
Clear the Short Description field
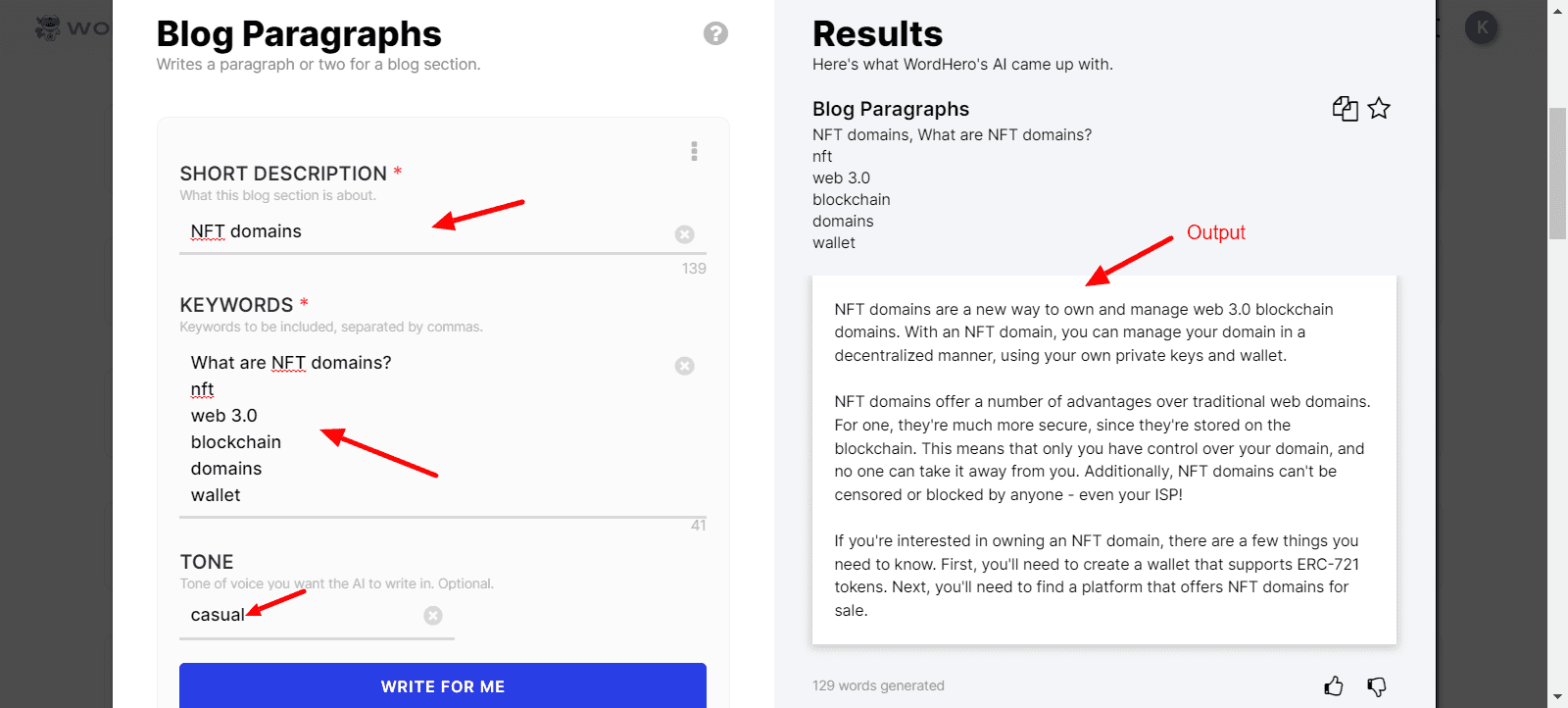(684, 234)
